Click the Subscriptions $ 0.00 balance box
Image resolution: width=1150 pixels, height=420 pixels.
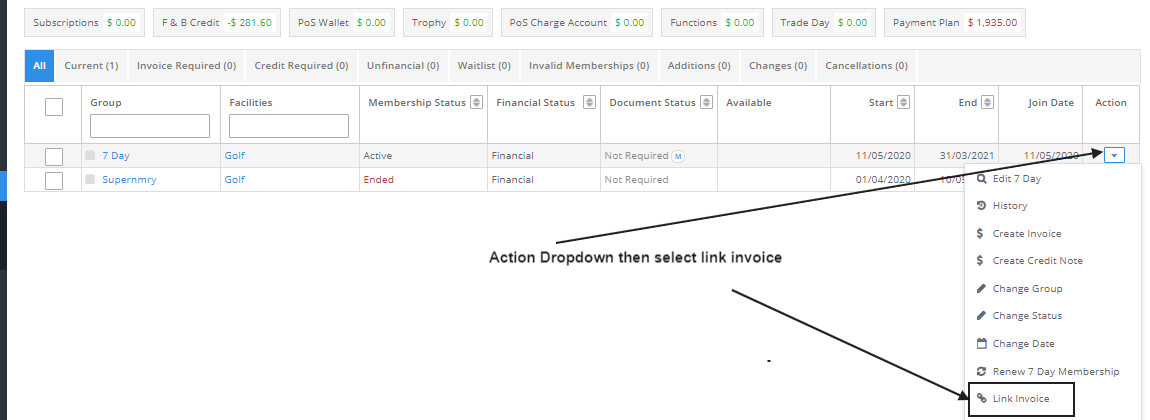pyautogui.click(x=84, y=23)
